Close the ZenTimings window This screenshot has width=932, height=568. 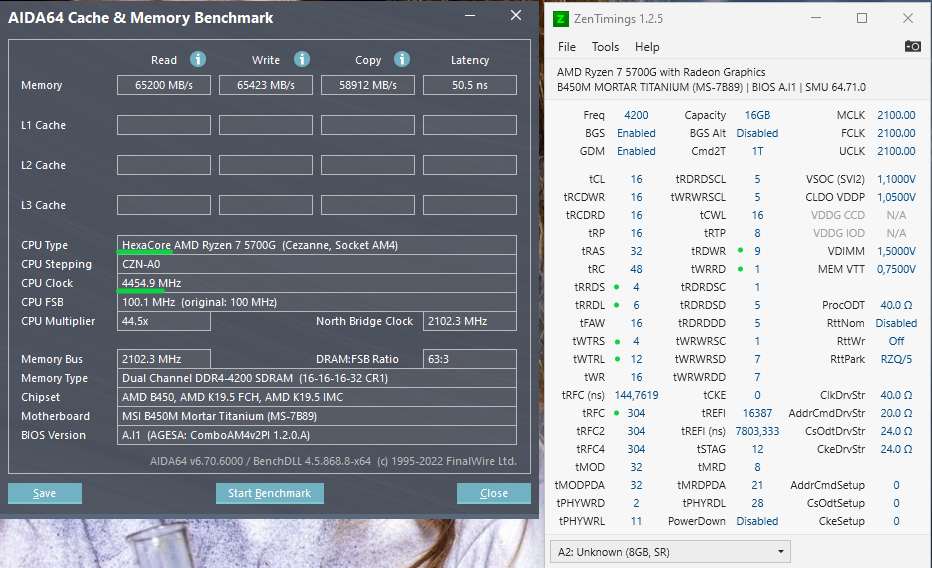[908, 18]
